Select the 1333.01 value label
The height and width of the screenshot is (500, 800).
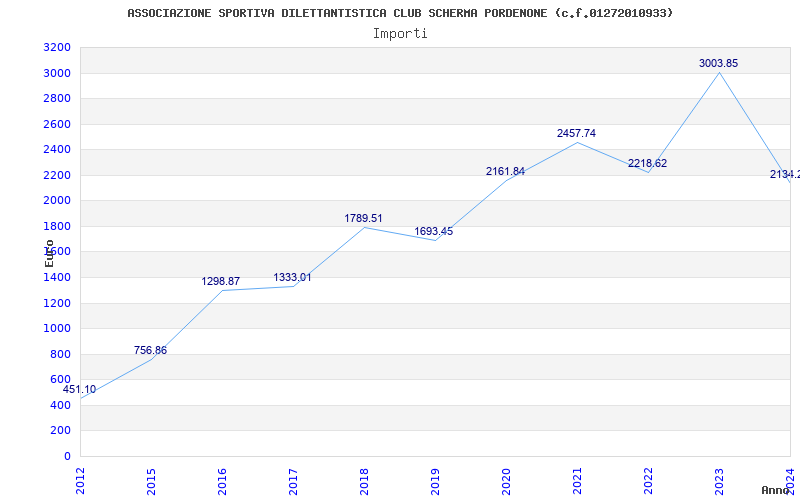292,278
